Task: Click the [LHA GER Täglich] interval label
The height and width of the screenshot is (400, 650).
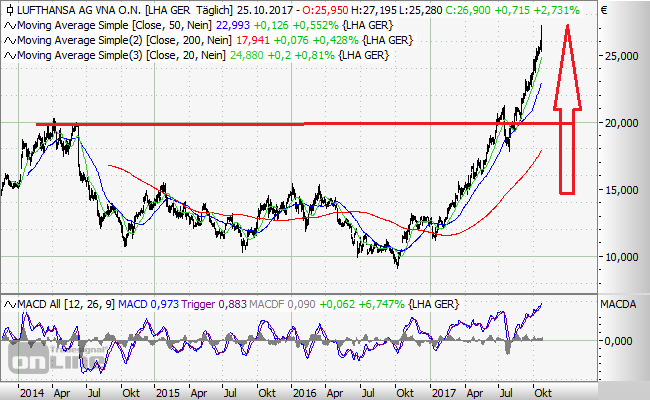Action: (x=189, y=10)
